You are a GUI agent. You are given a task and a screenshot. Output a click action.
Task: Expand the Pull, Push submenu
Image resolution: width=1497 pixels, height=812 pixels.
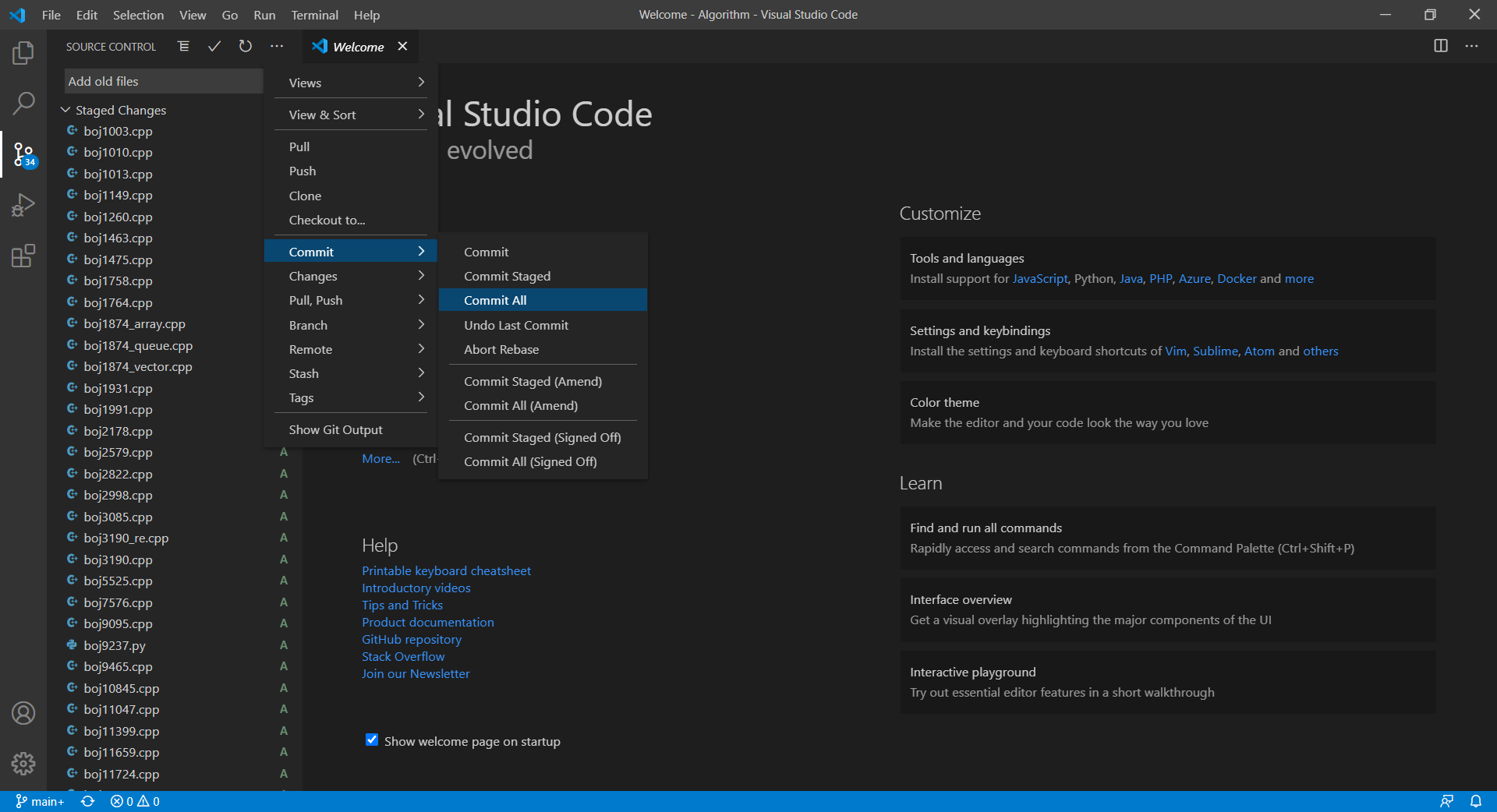(350, 300)
